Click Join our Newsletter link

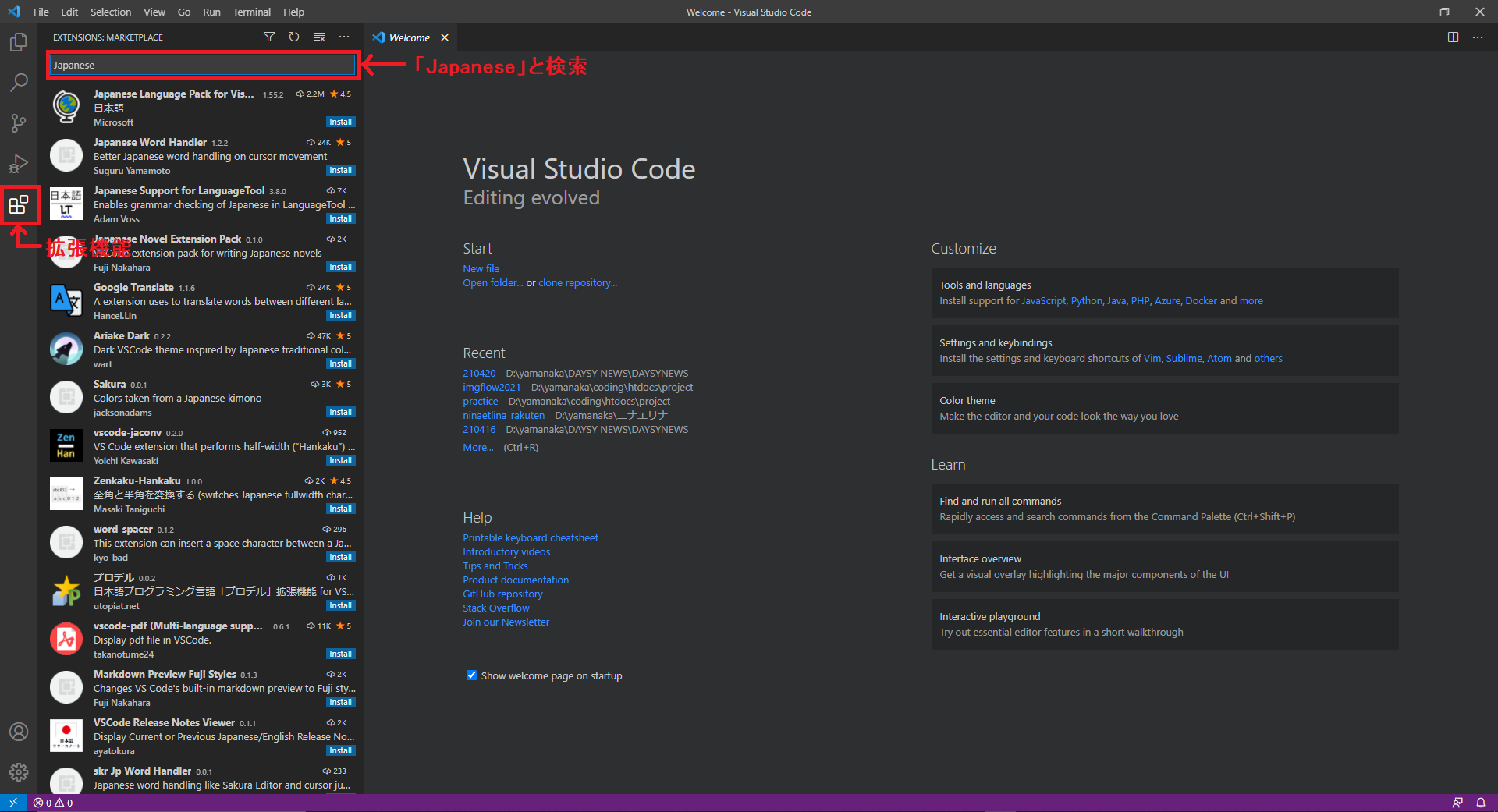point(506,622)
